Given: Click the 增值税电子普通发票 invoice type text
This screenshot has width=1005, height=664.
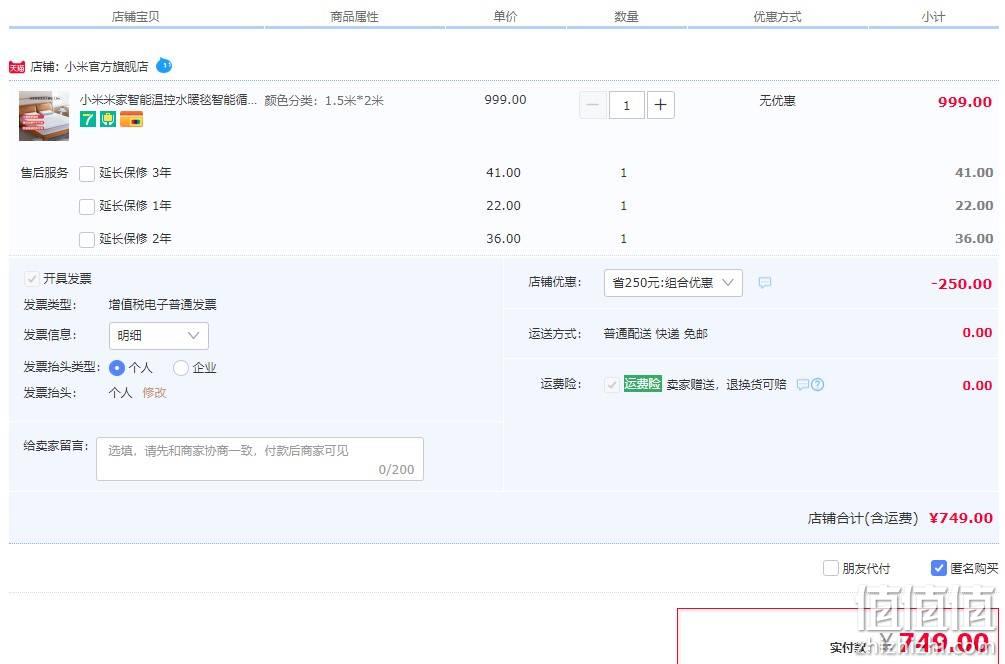Looking at the screenshot, I should [162, 305].
